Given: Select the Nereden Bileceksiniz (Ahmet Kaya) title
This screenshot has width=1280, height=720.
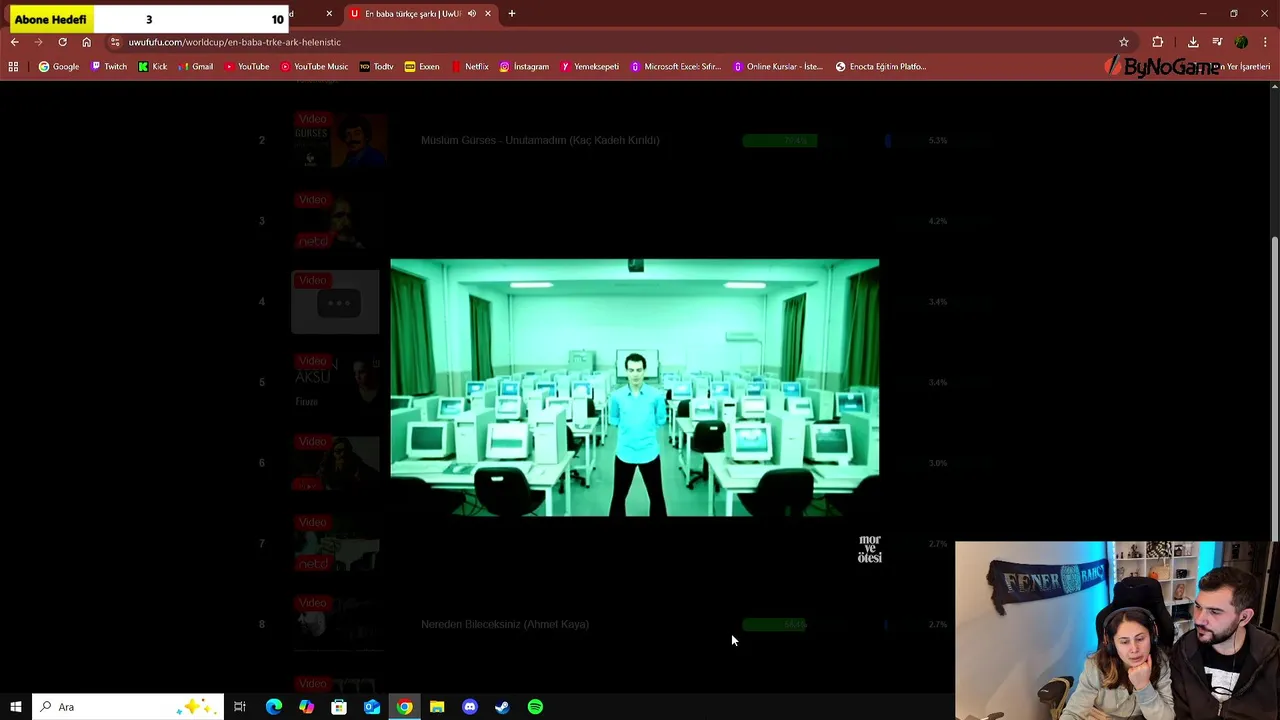Looking at the screenshot, I should 505,624.
